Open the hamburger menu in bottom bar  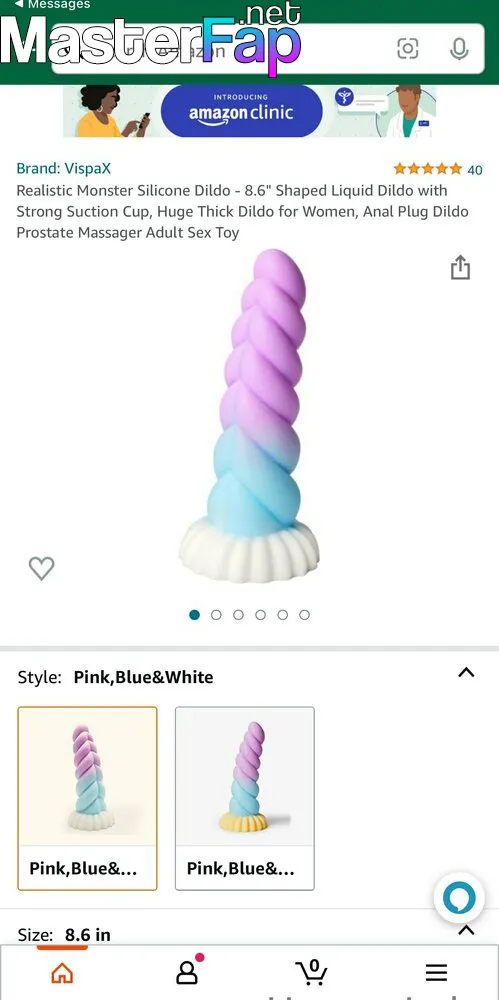pos(436,973)
